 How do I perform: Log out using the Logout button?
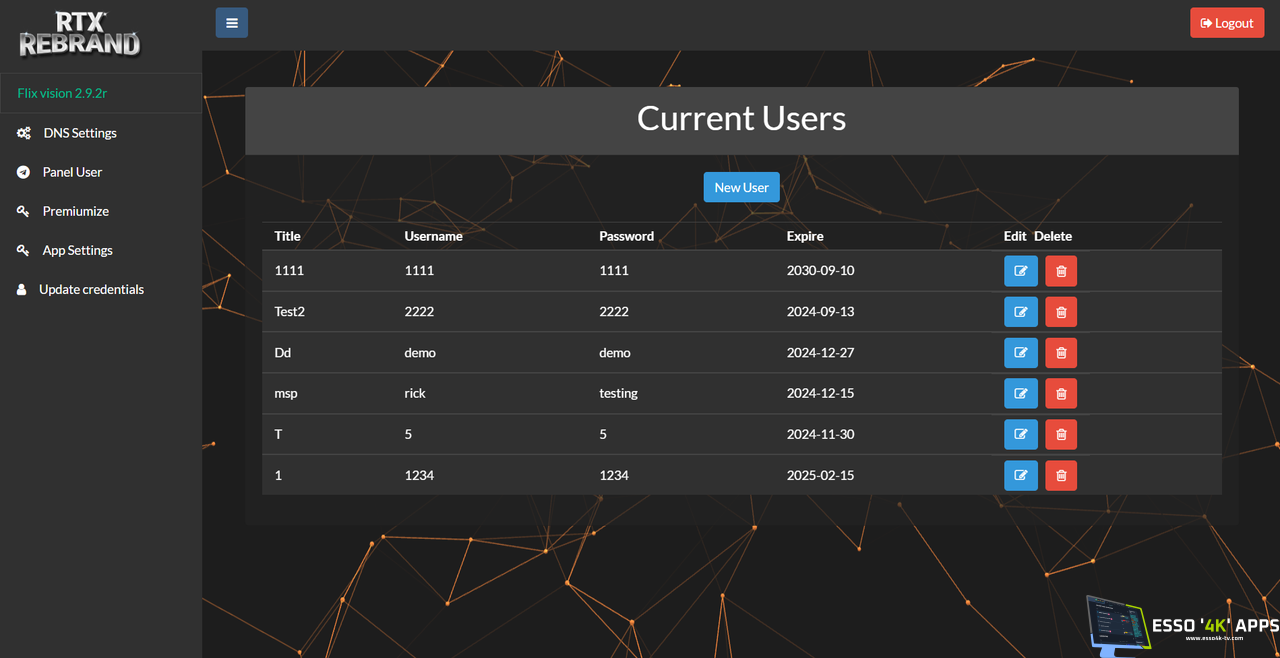pos(1226,23)
